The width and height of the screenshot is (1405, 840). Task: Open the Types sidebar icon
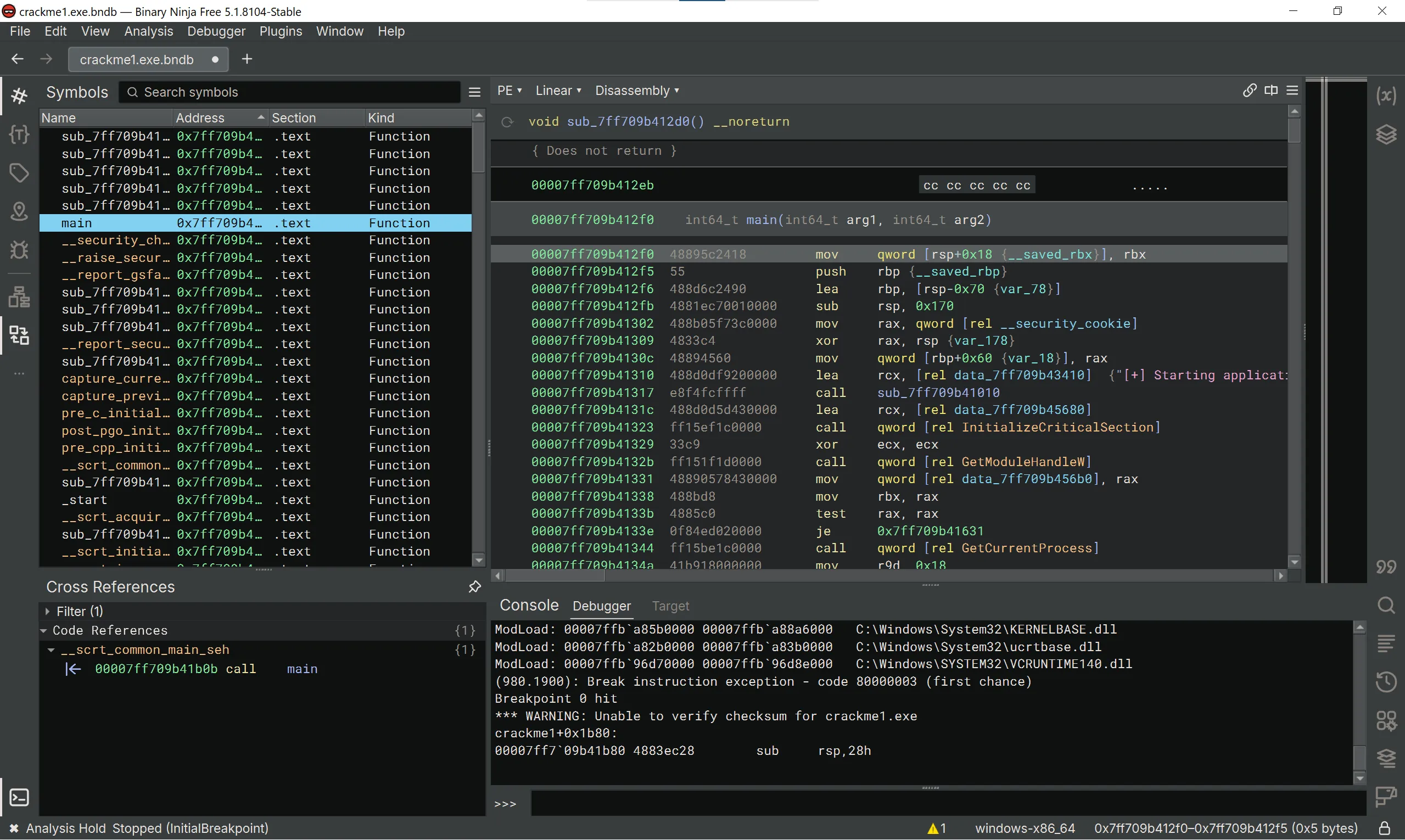[x=19, y=134]
